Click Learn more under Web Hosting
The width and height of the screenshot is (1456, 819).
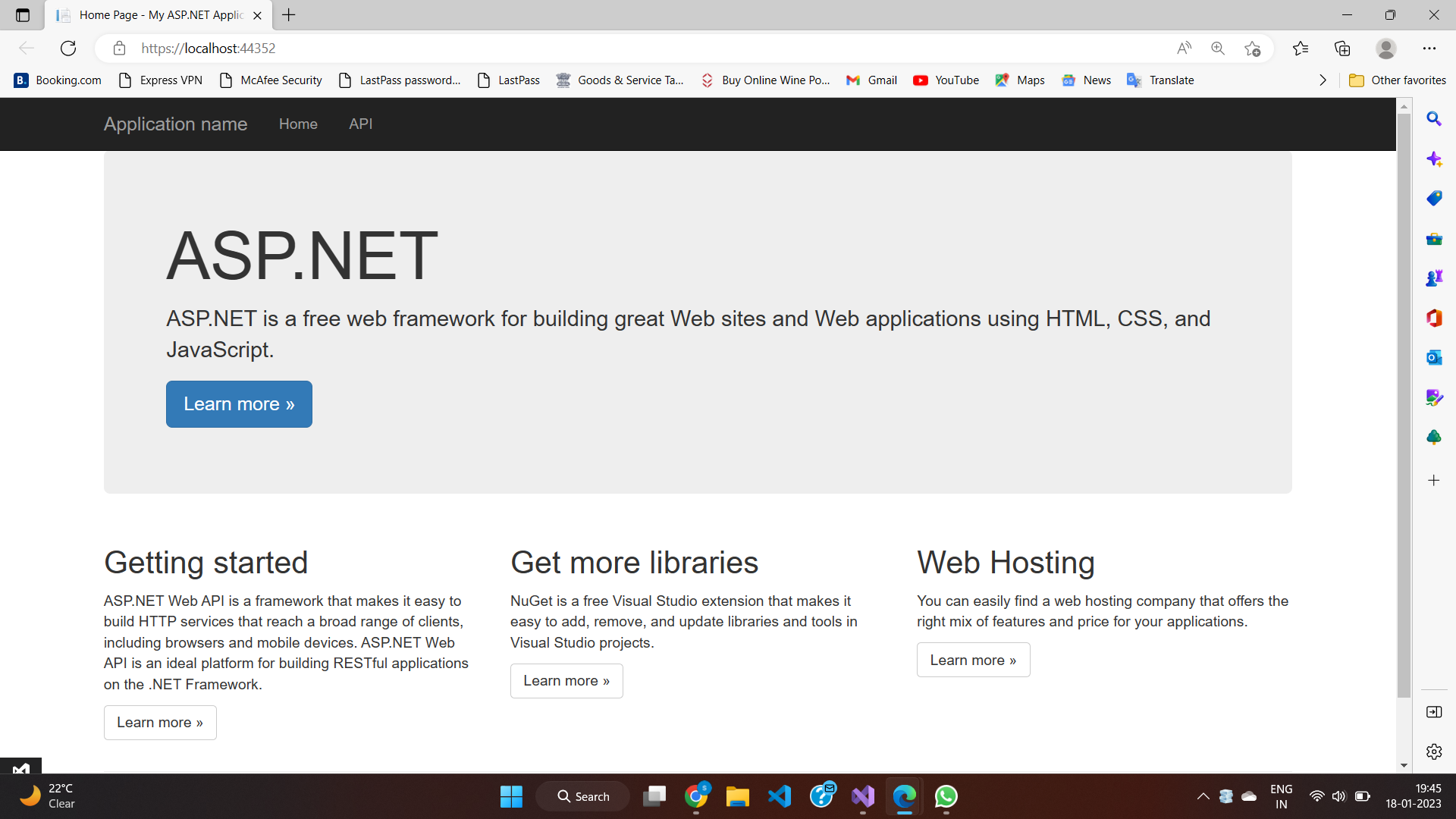point(973,660)
